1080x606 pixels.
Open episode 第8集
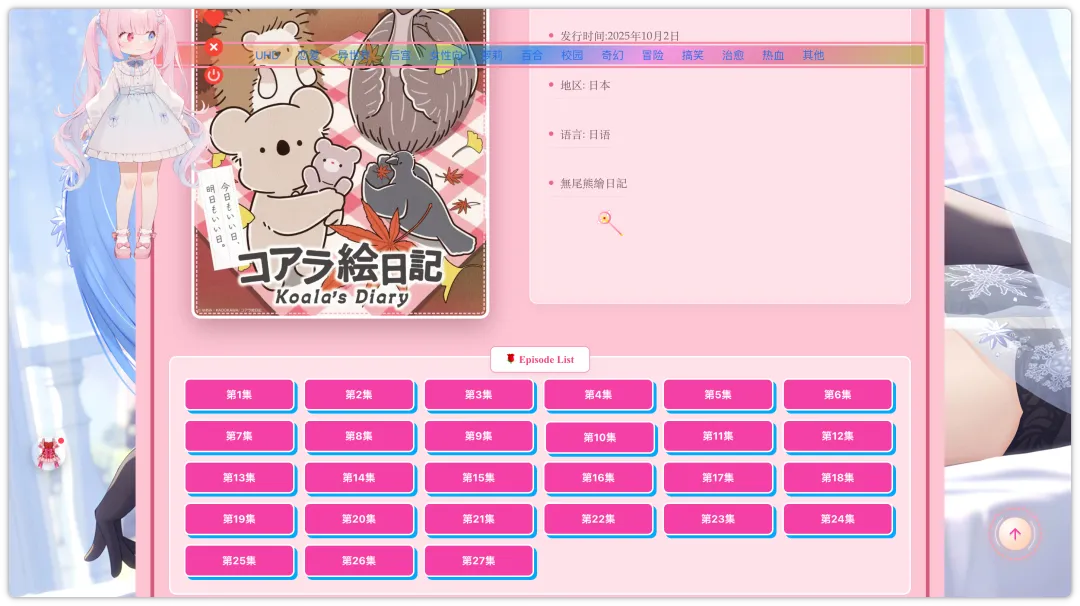click(359, 436)
